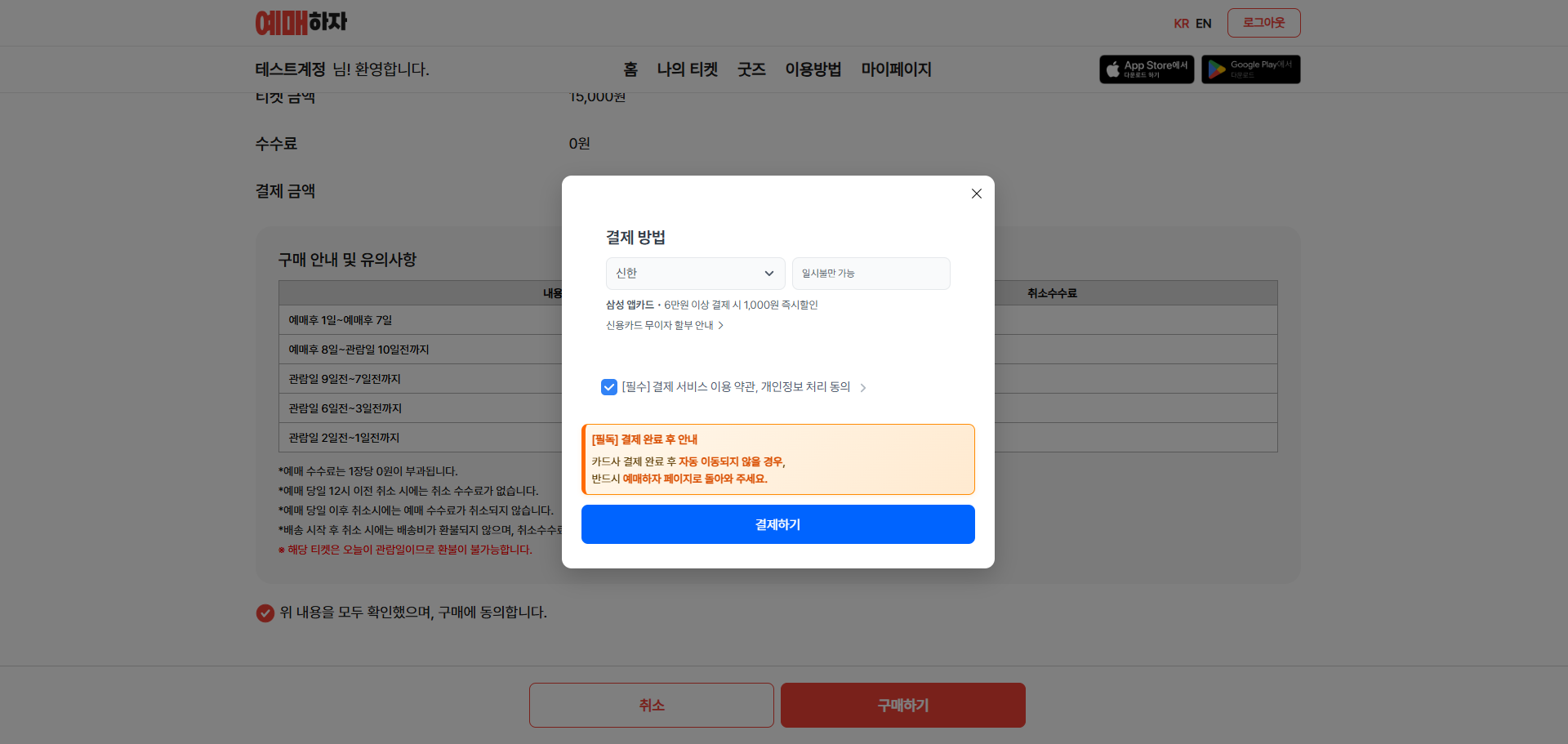Click the 취소수수료 column header
Image resolution: width=1568 pixels, height=744 pixels.
[1052, 293]
